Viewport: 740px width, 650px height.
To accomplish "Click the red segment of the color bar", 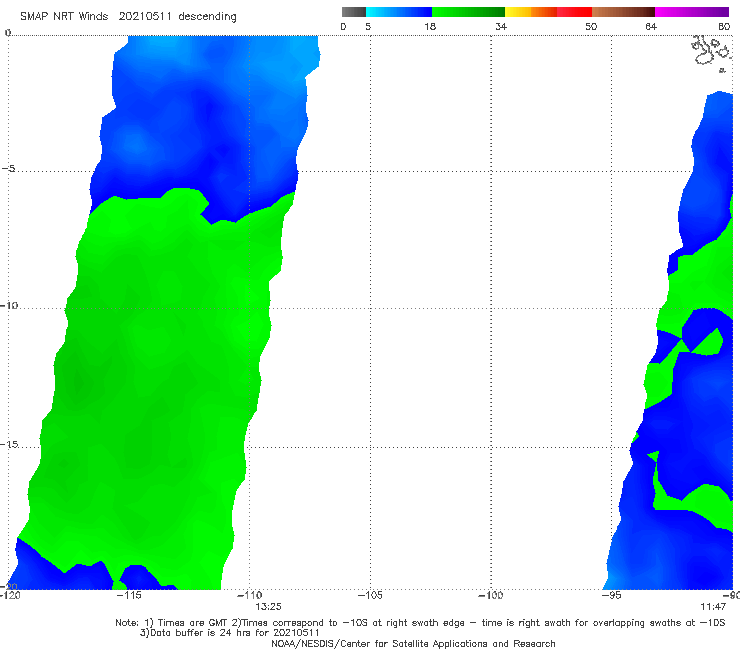I will click(x=574, y=12).
